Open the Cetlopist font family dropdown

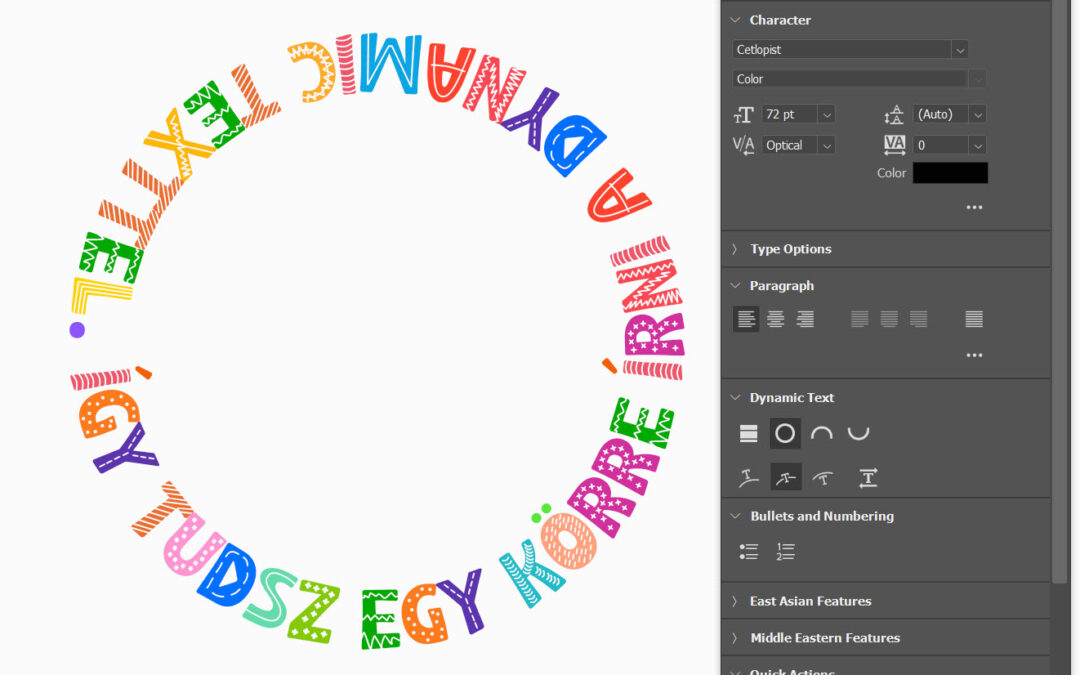tap(958, 49)
